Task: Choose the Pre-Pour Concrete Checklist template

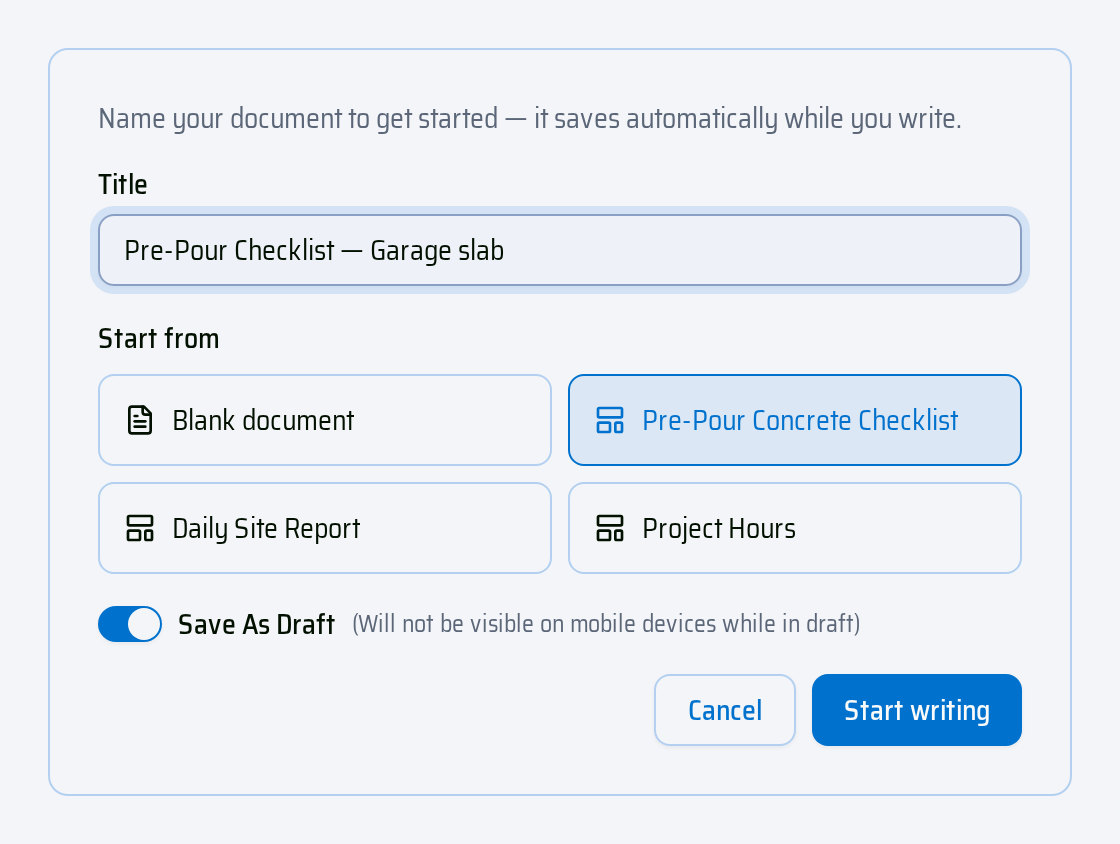Action: 795,420
